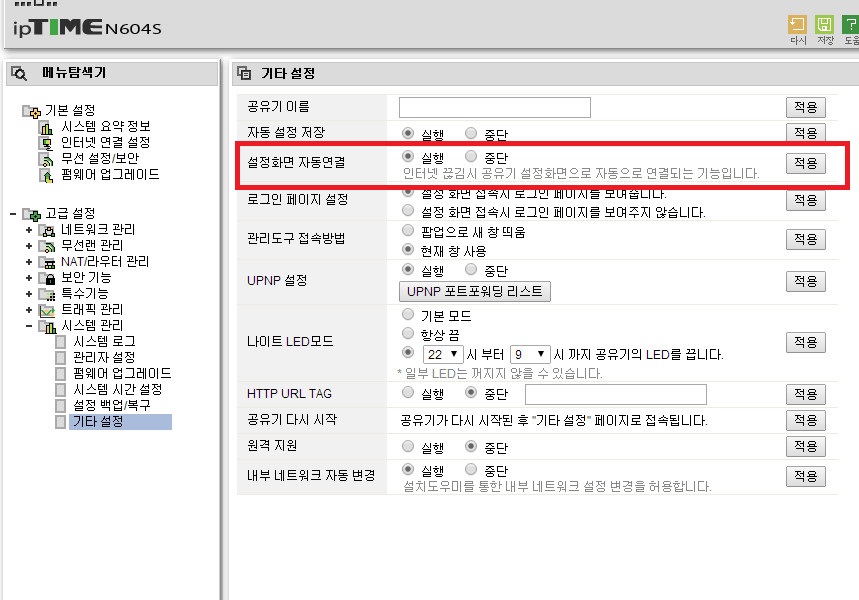The height and width of the screenshot is (600, 859).
Task: Click UPNP 포트포워딩 리스트 button
Action: coord(474,292)
